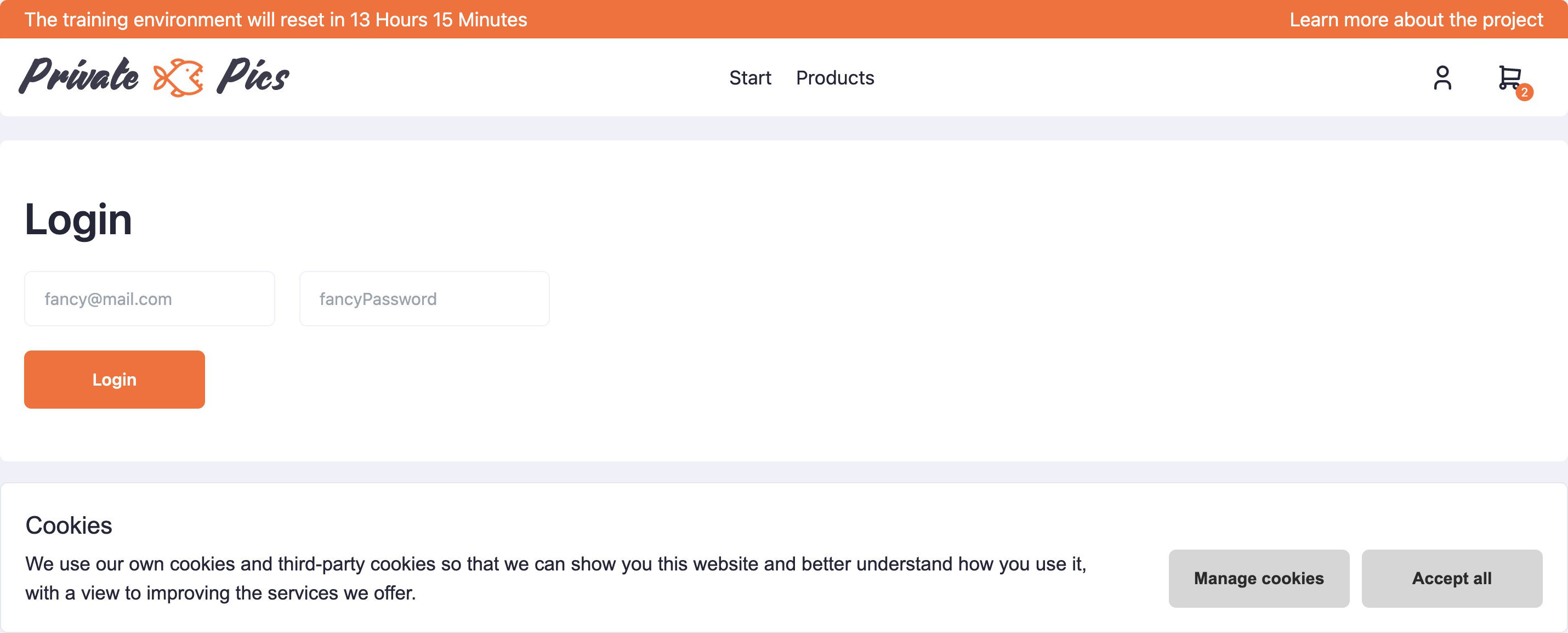
Task: Navigate to Start
Action: tap(750, 77)
